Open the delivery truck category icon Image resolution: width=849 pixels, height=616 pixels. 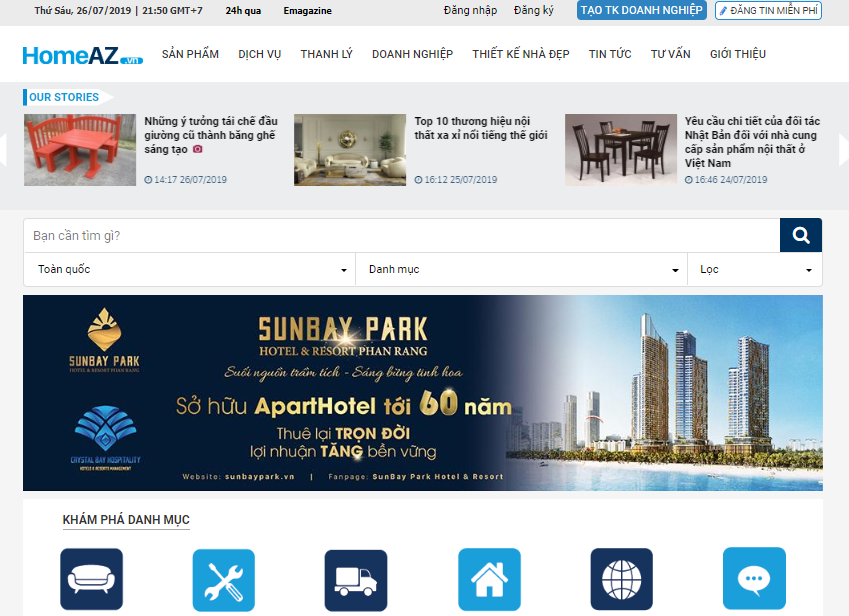(356, 580)
